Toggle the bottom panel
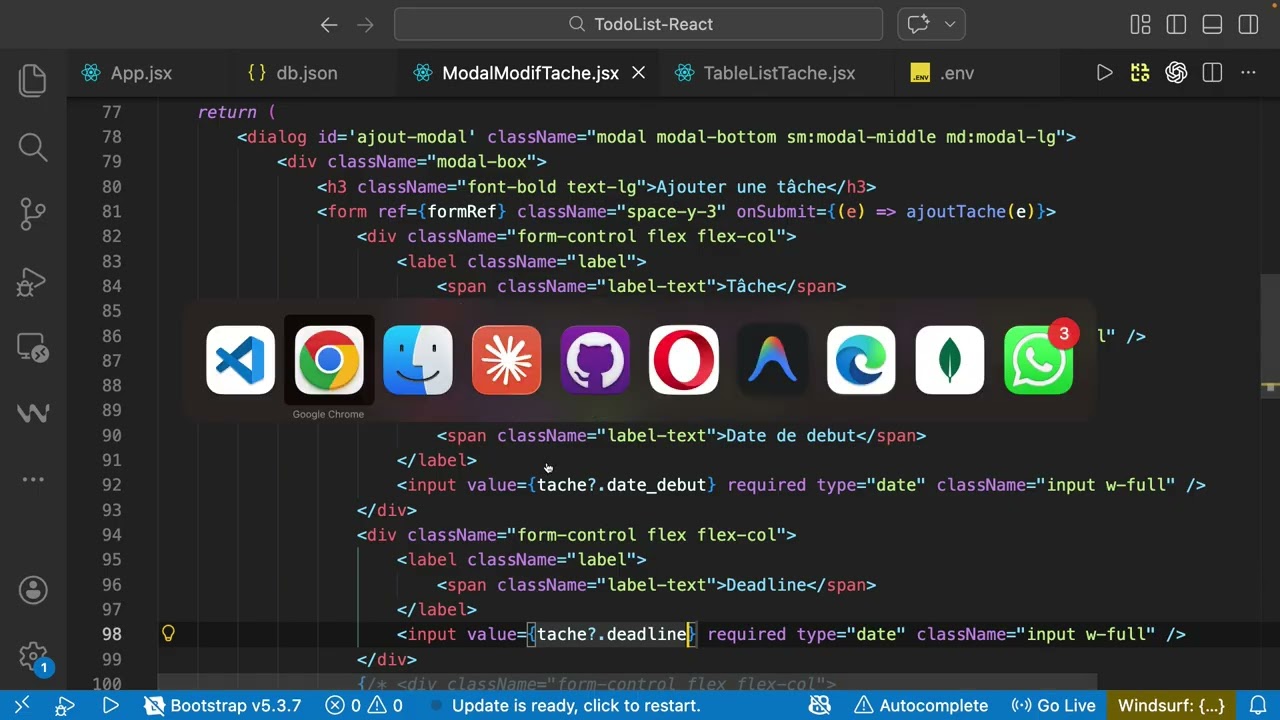 click(1212, 25)
